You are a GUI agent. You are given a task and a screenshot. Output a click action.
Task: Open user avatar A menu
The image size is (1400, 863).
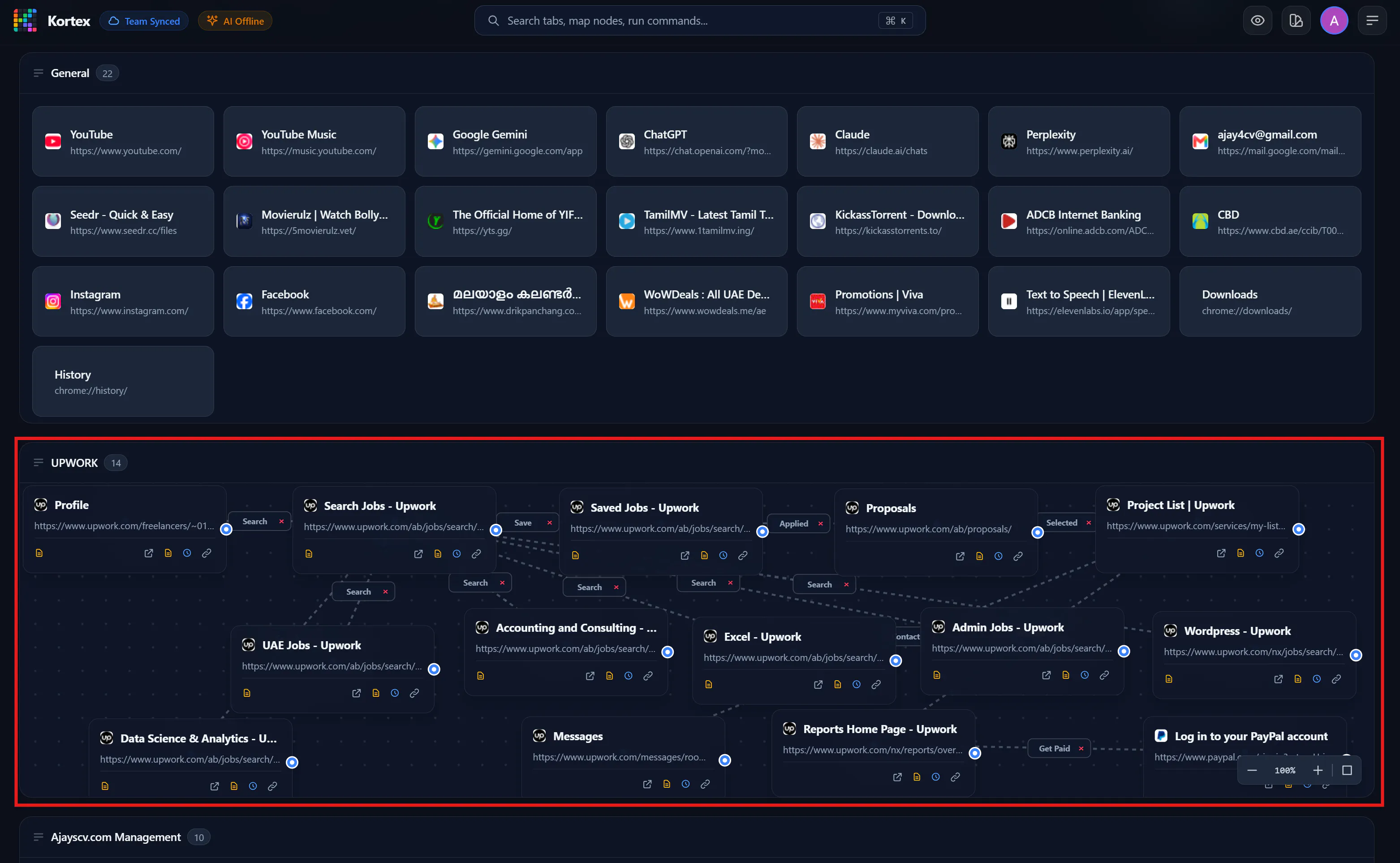(x=1334, y=21)
